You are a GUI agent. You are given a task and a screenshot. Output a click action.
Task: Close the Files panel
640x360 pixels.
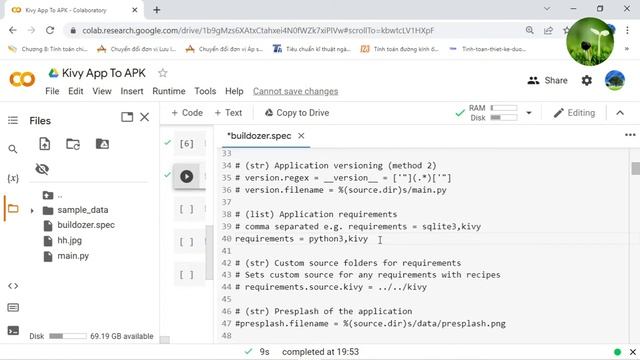[144, 117]
